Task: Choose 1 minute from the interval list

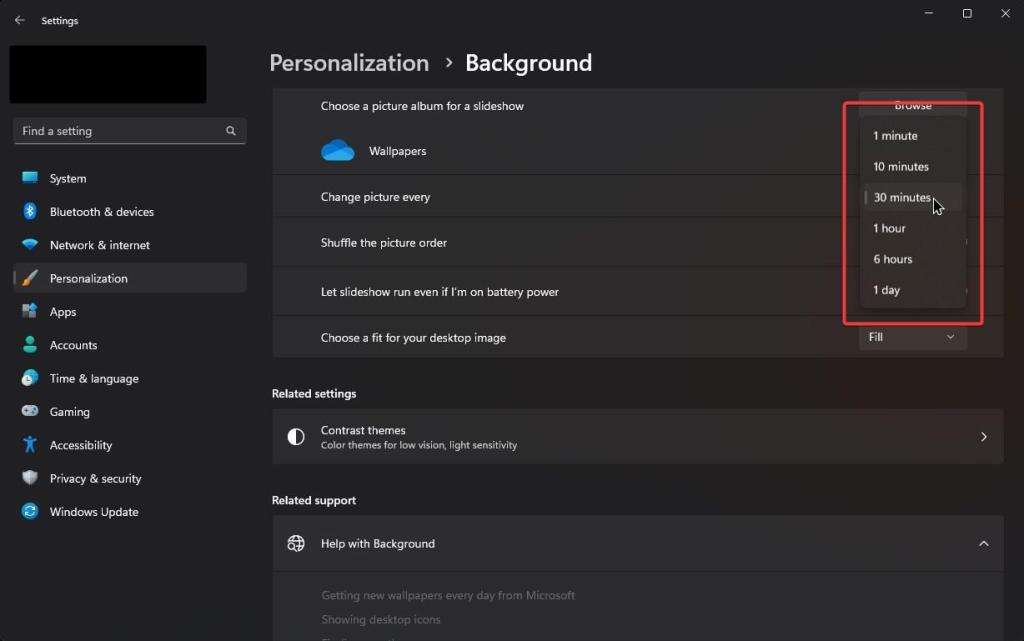Action: (x=912, y=136)
